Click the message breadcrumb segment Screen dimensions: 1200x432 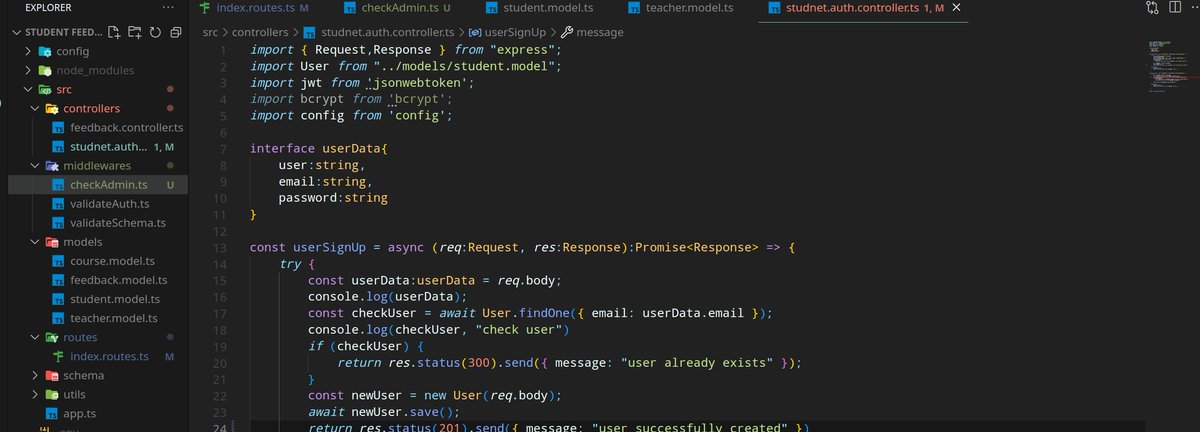pos(600,32)
